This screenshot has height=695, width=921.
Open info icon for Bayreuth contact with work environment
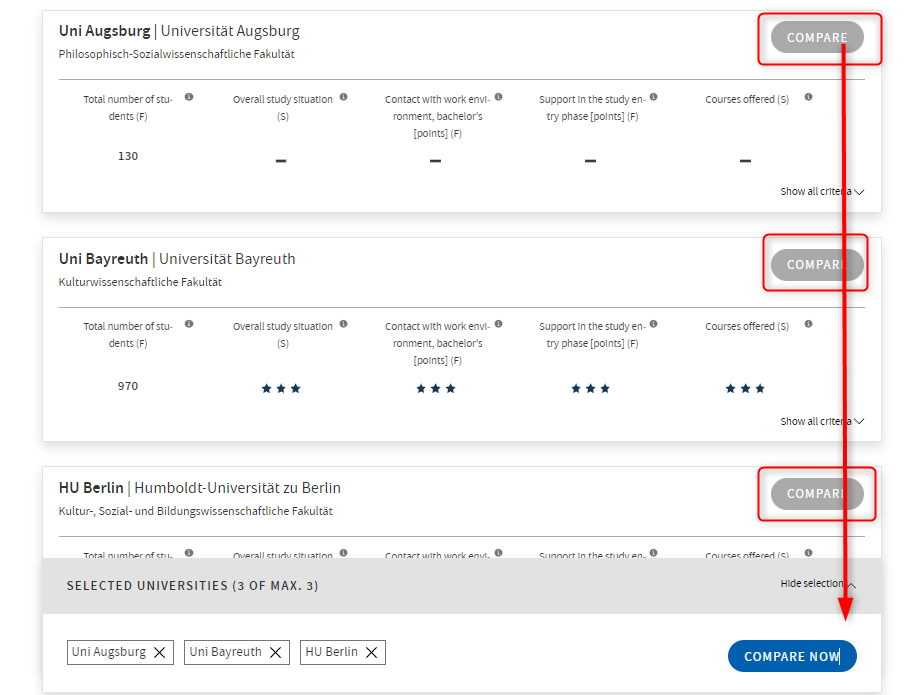tap(499, 324)
